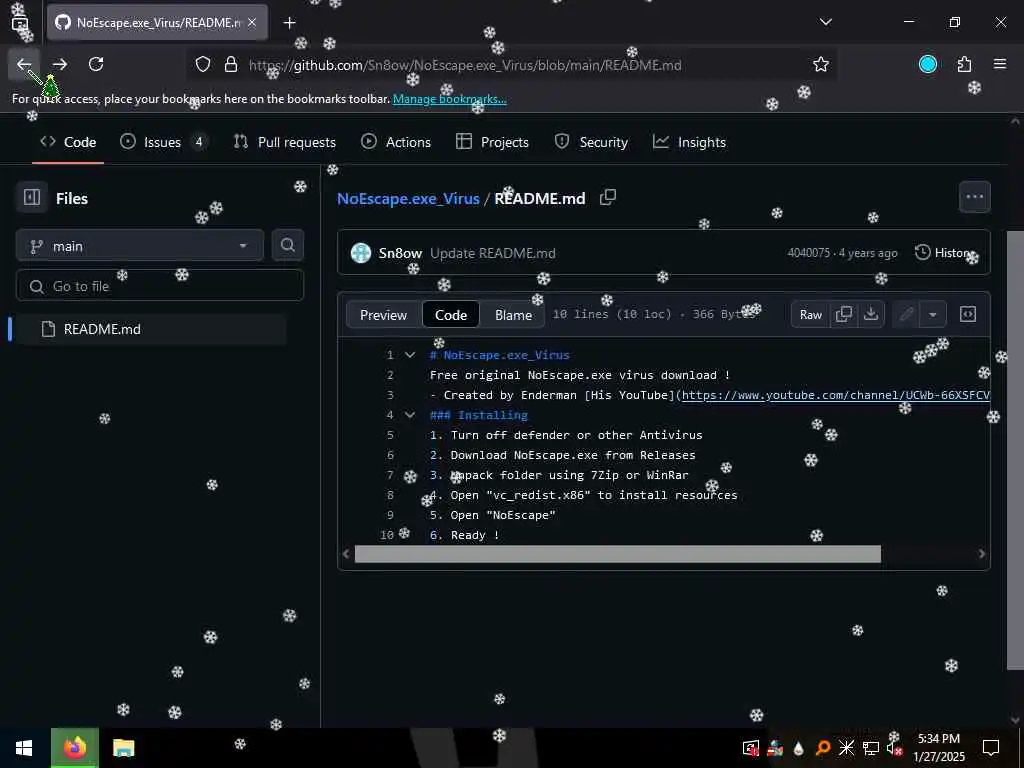Select line number 5

point(390,435)
